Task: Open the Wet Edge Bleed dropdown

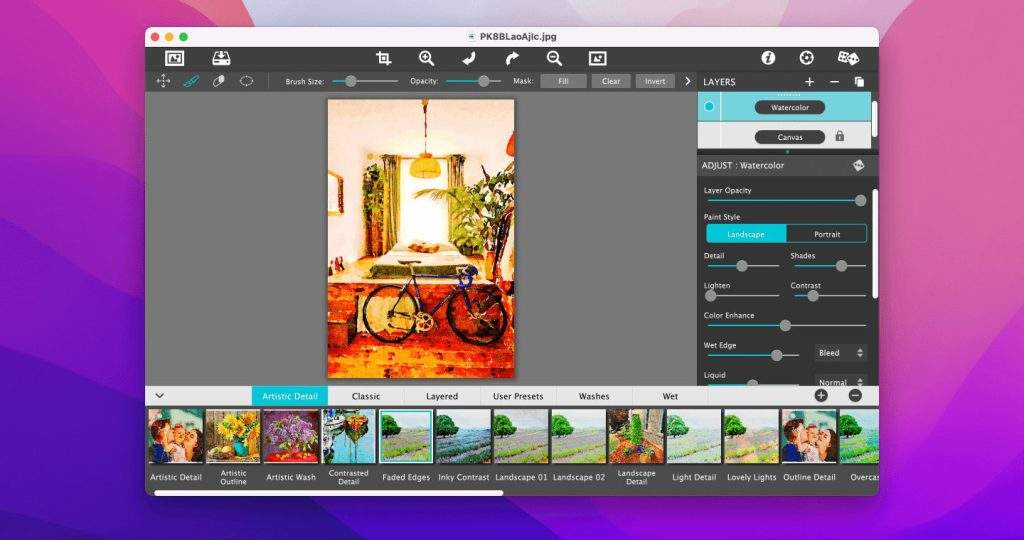Action: tap(841, 353)
